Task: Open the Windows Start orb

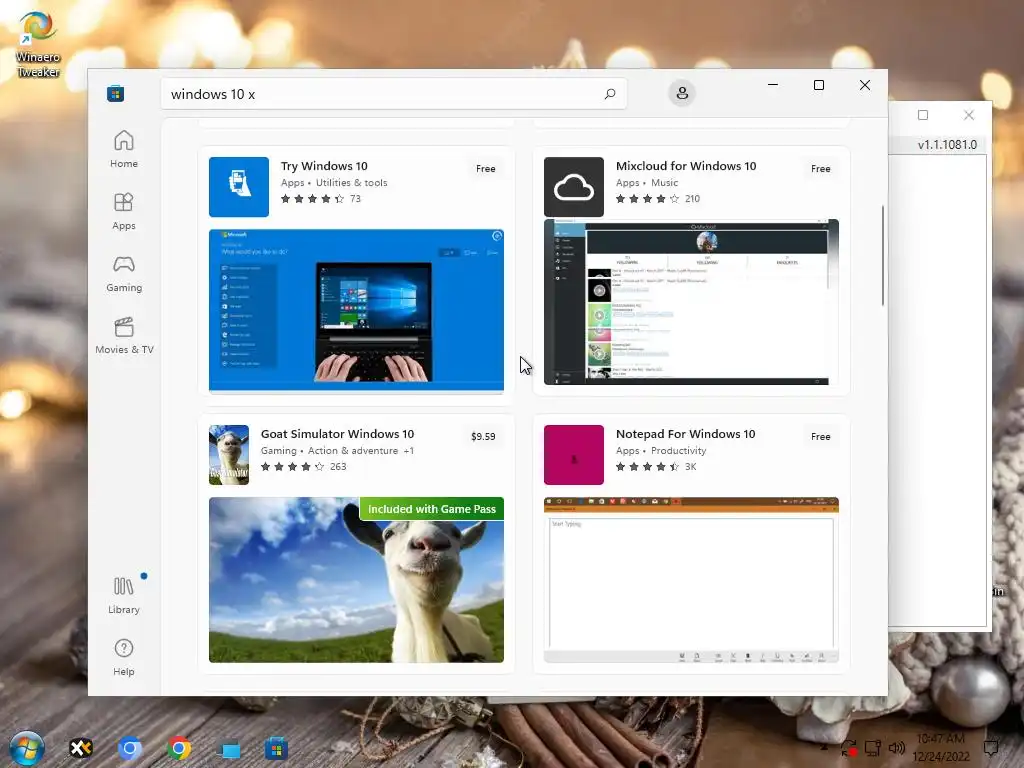Action: (x=27, y=748)
